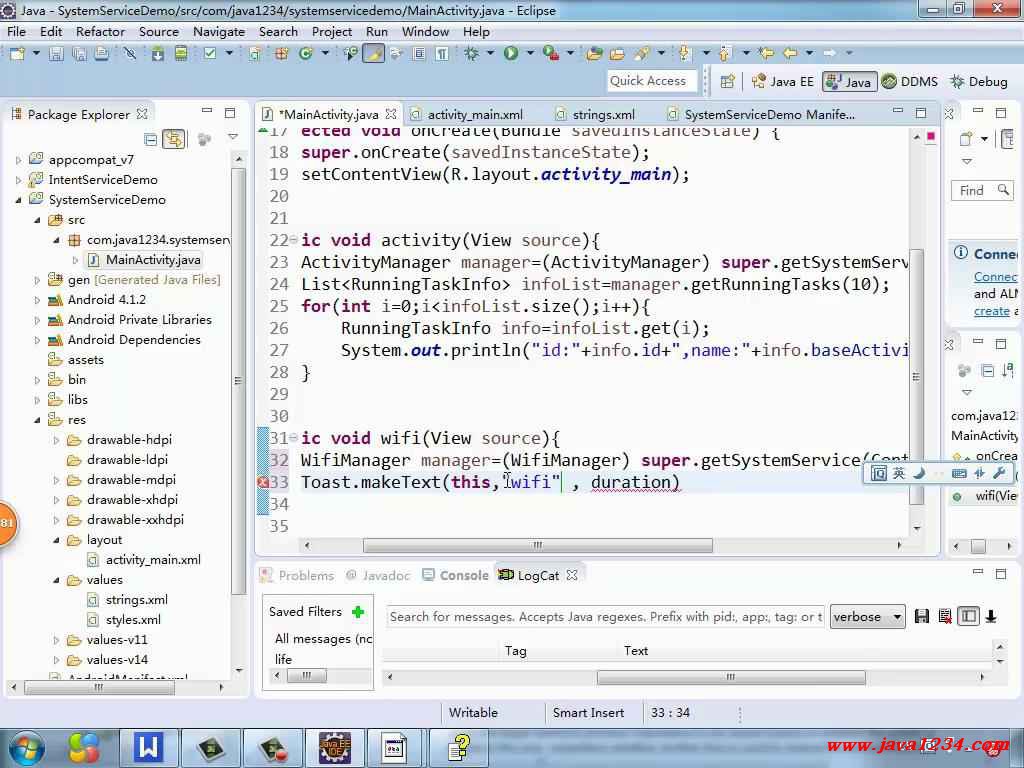Switch to the DDMS perspective
This screenshot has height=768, width=1024.
point(910,82)
